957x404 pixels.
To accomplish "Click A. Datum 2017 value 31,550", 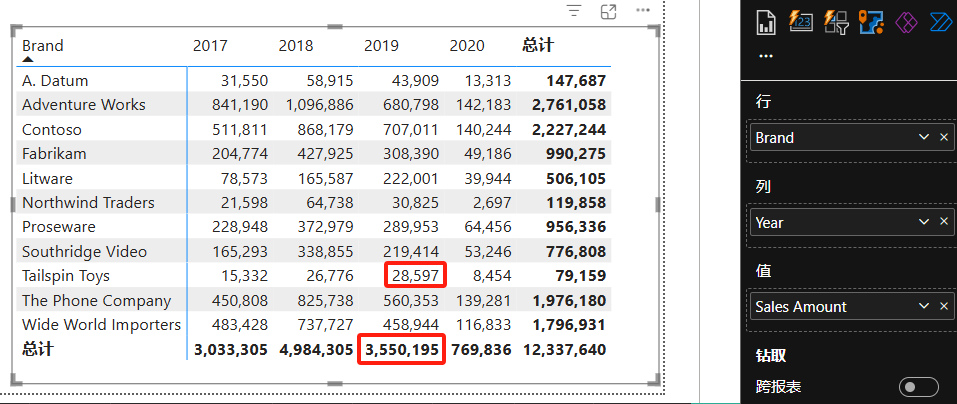I will coord(244,81).
